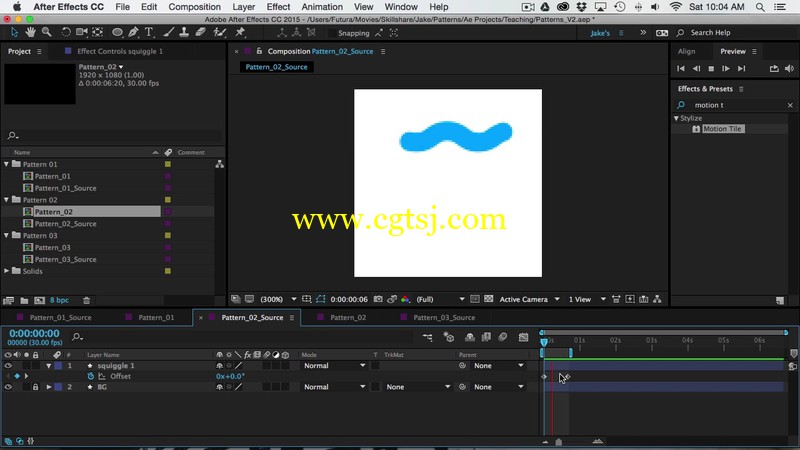Select the Puppet Pin tool

tap(240, 32)
